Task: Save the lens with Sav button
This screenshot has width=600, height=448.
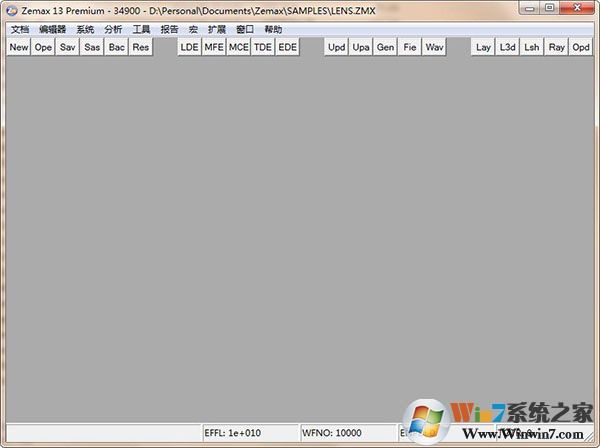Action: click(68, 47)
